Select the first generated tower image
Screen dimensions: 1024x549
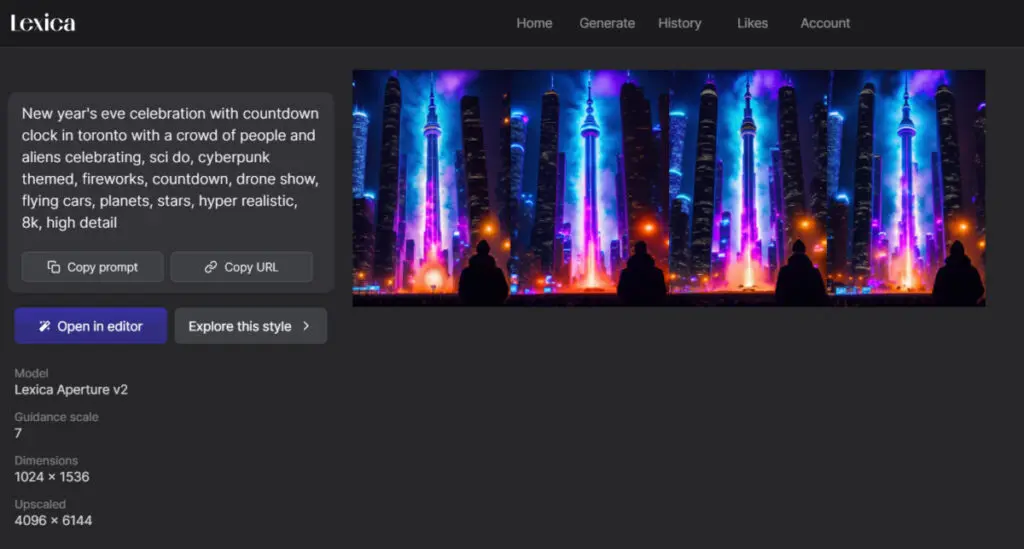coord(431,187)
